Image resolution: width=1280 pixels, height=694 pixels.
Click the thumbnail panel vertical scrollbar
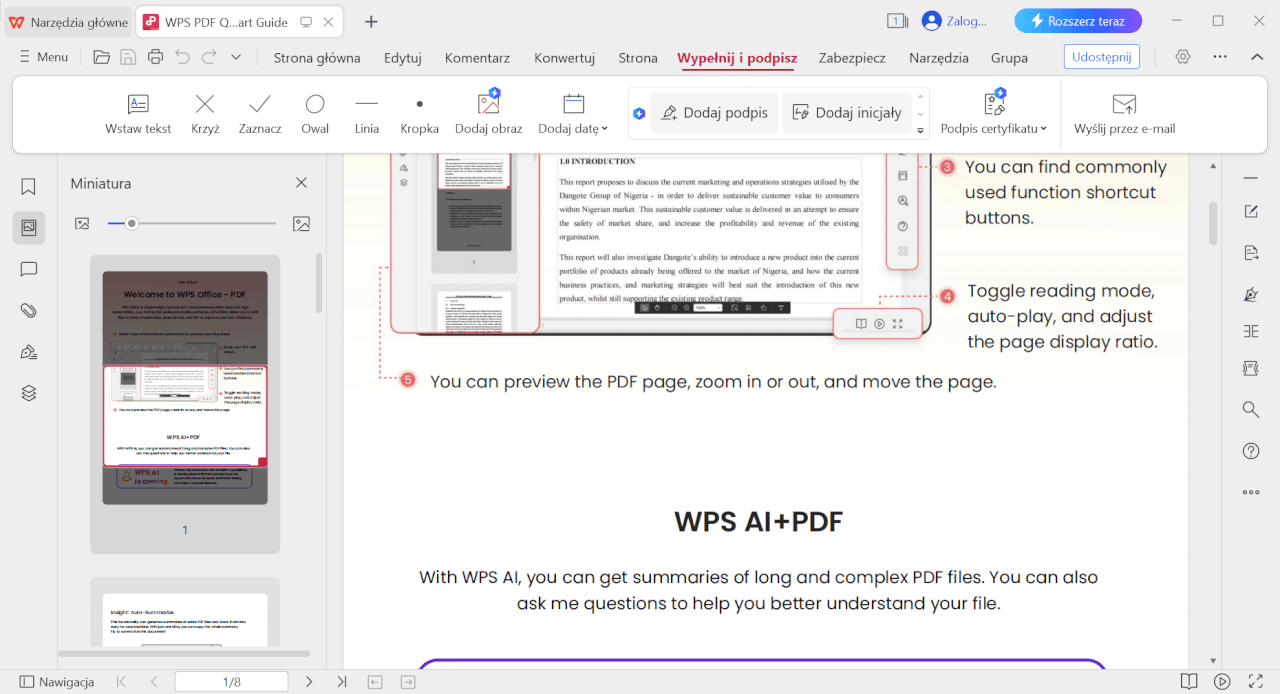pos(319,283)
